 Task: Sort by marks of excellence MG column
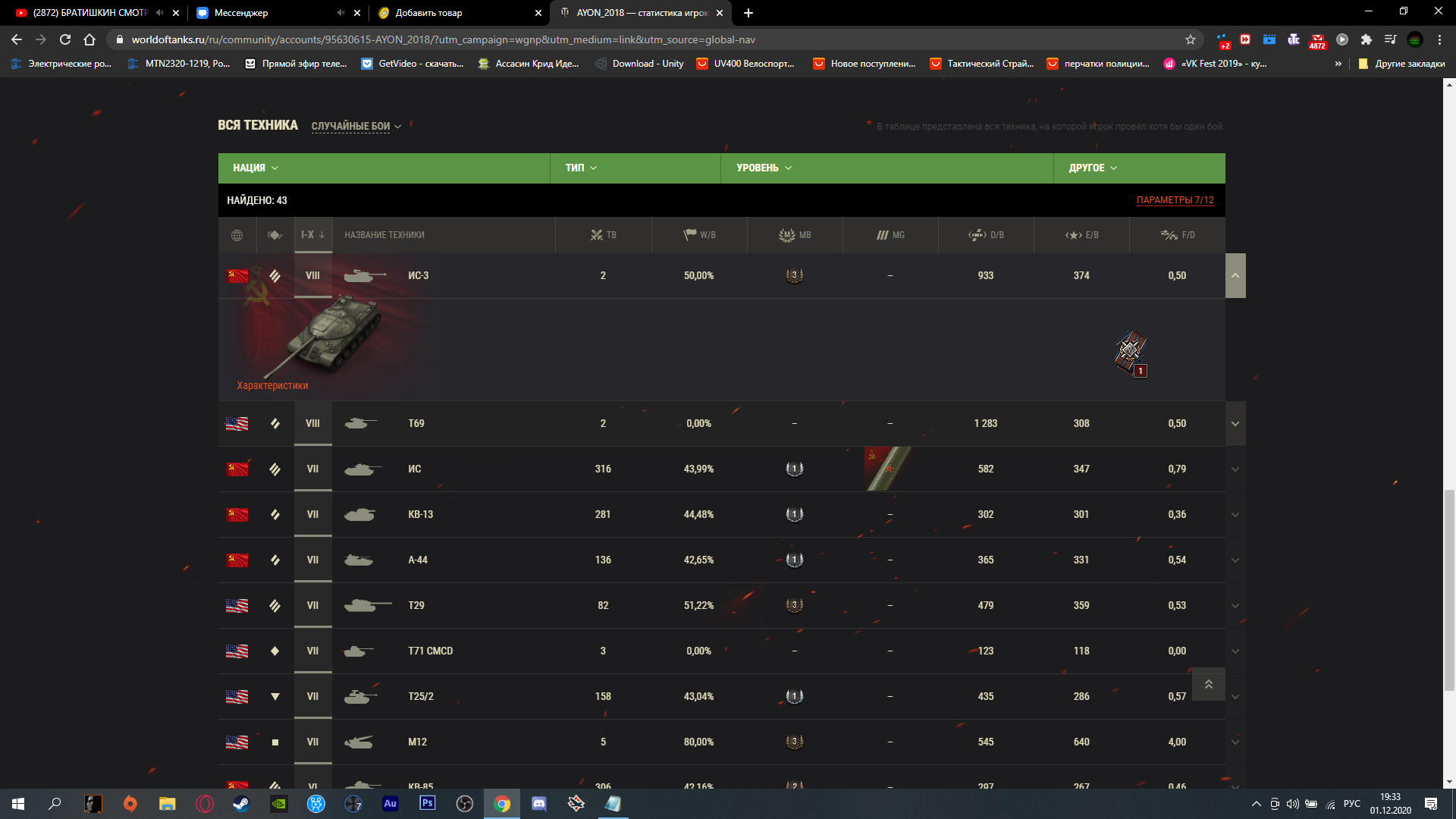tap(890, 235)
